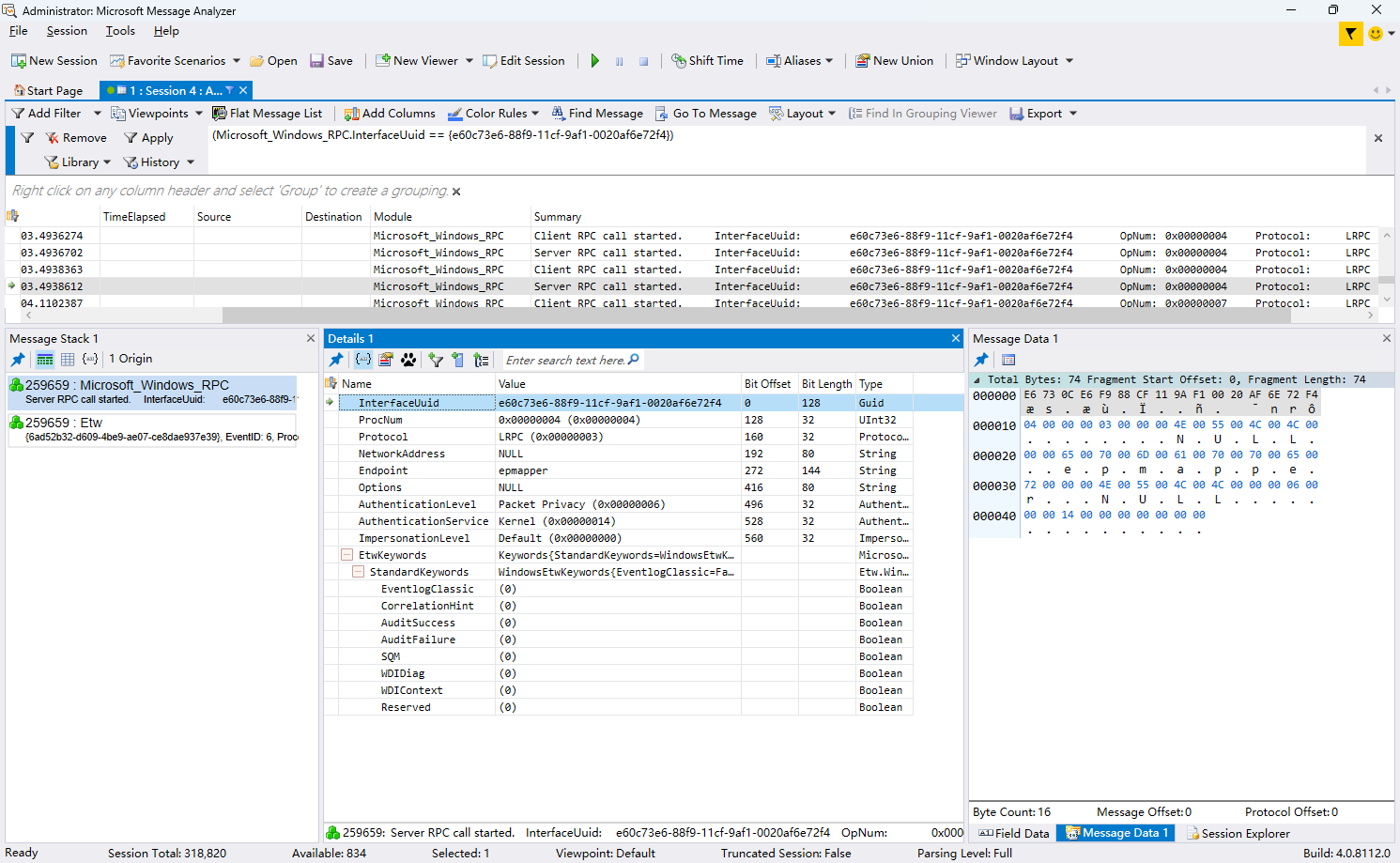This screenshot has width=1400, height=863.
Task: Open the Add Filter dropdown arrow
Action: [97, 114]
